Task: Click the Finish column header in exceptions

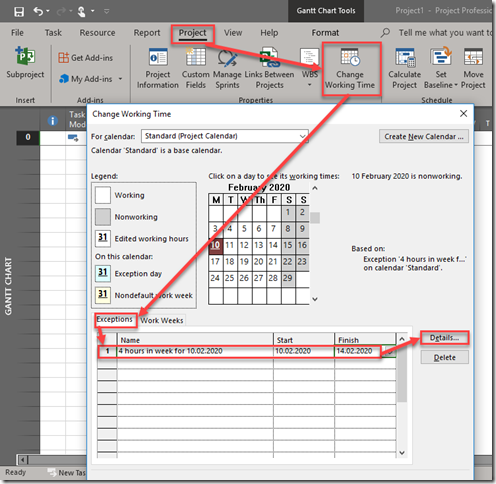Action: pos(365,340)
